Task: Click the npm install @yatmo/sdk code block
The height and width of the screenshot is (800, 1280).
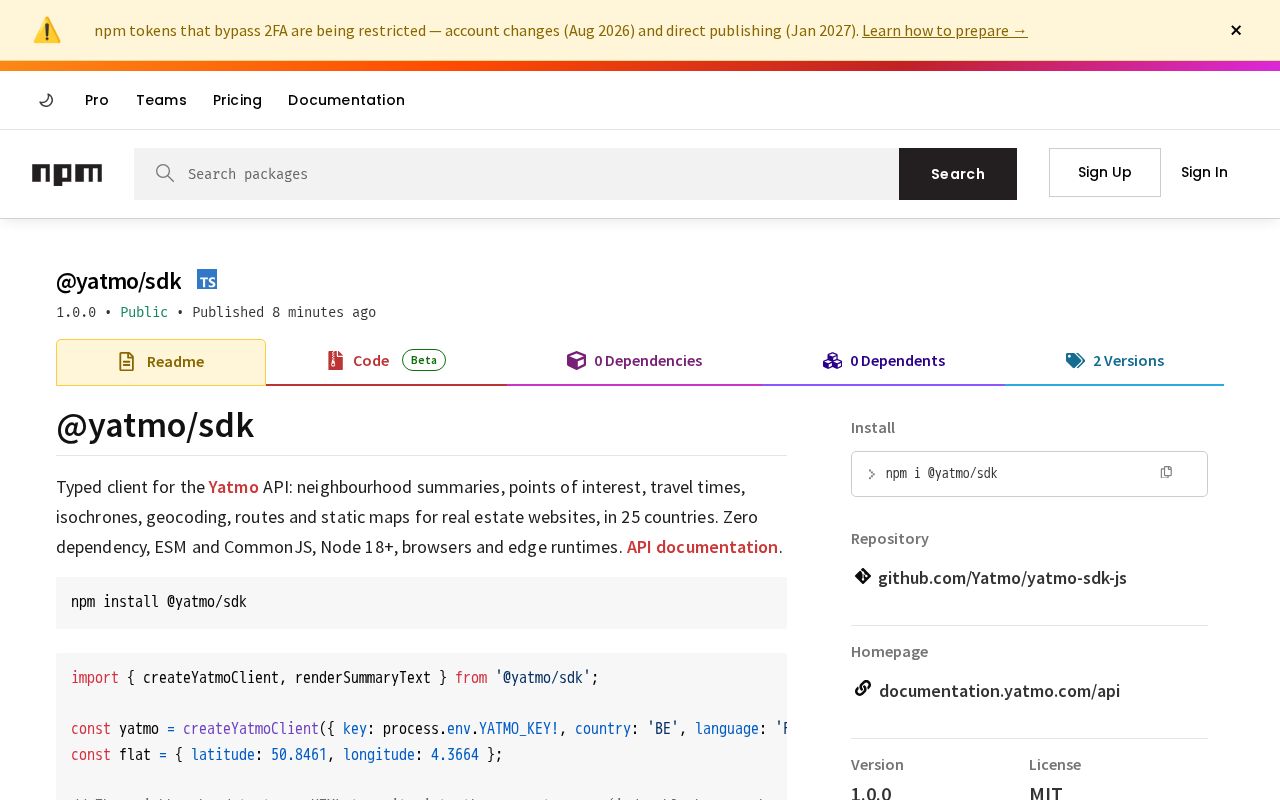Action: pos(421,603)
